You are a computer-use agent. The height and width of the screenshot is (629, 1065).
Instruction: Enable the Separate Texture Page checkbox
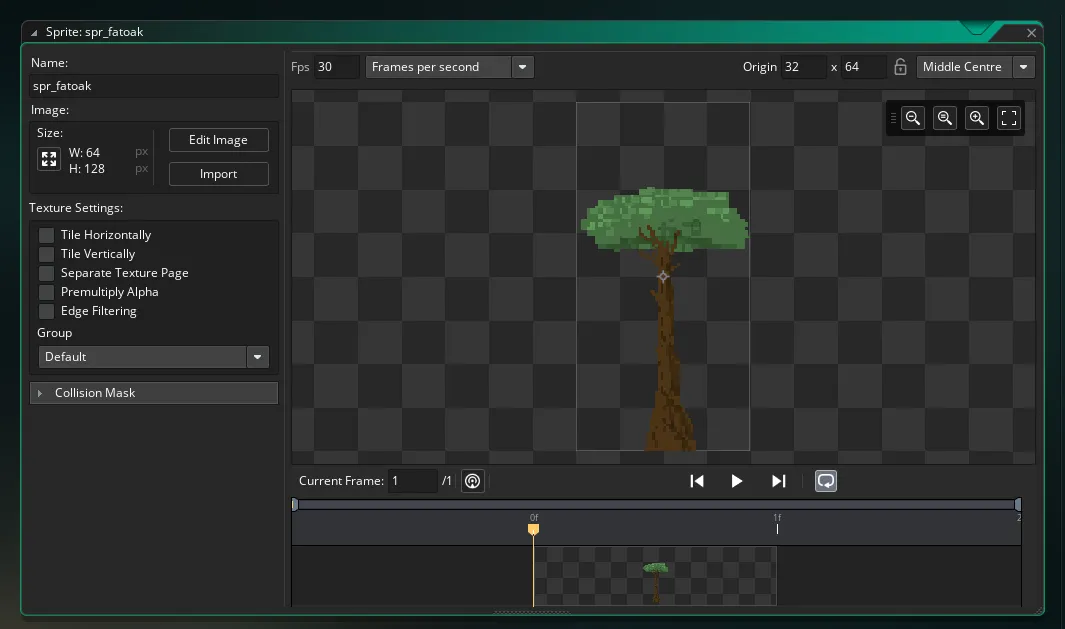[x=46, y=273]
